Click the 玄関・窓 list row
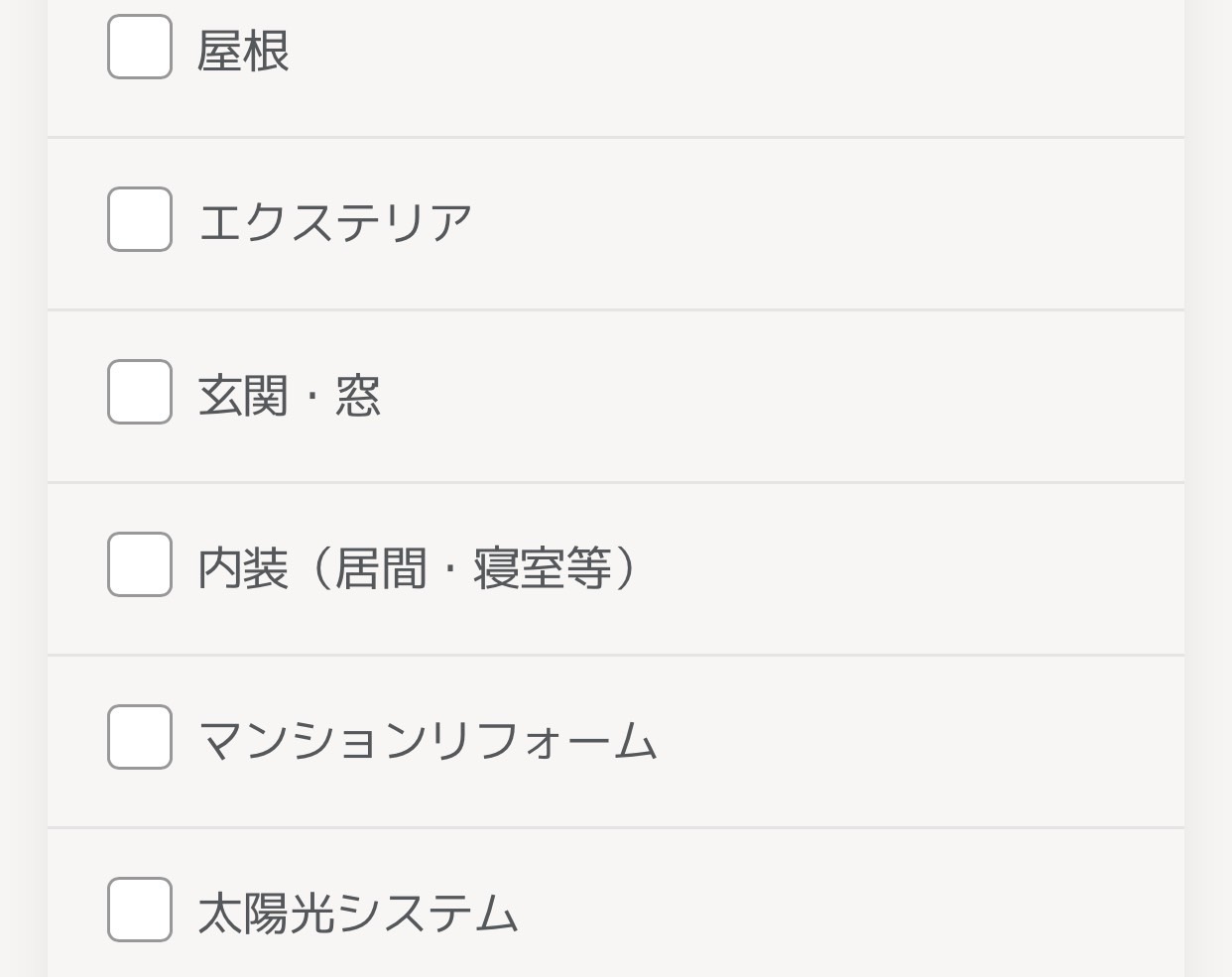The width and height of the screenshot is (1232, 977). [615, 395]
